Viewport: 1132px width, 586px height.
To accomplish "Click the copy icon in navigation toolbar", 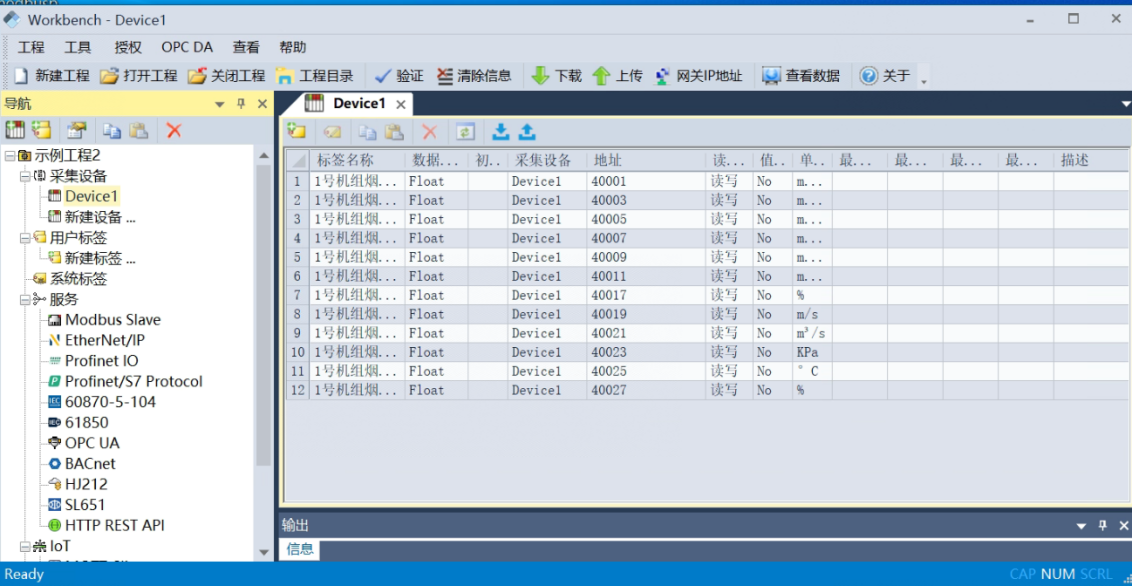I will (112, 131).
